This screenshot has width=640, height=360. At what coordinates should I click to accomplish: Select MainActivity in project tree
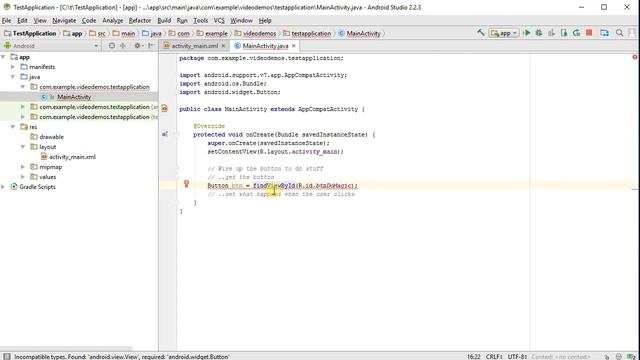74,97
